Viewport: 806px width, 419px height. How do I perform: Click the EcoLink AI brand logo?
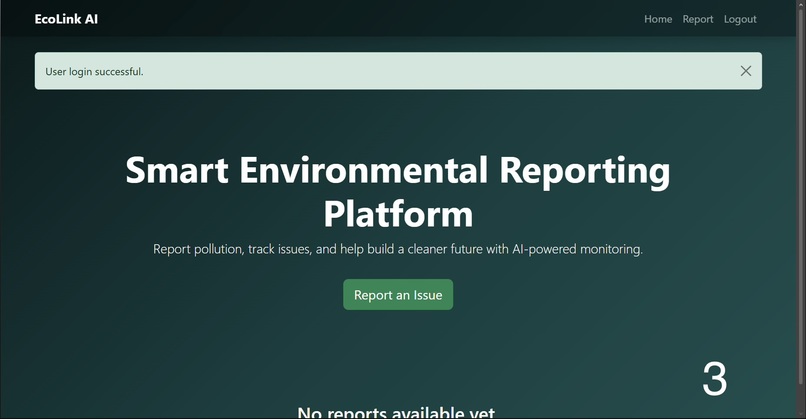(x=66, y=19)
